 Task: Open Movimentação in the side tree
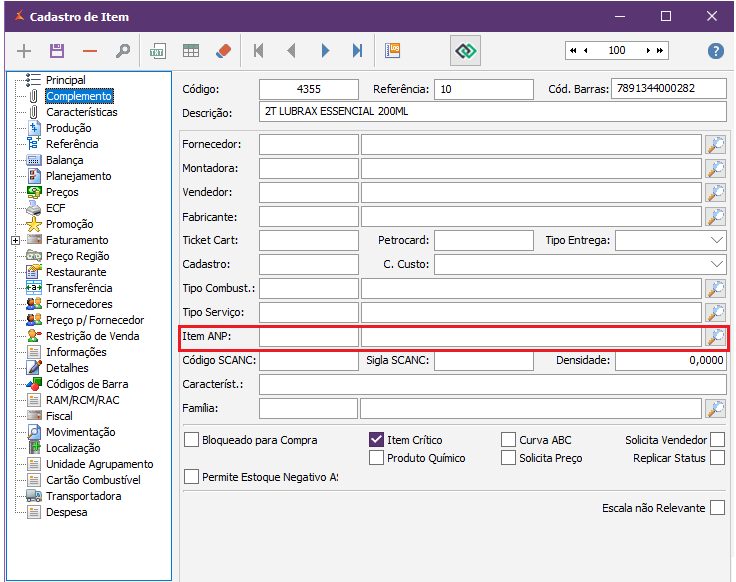[80, 432]
